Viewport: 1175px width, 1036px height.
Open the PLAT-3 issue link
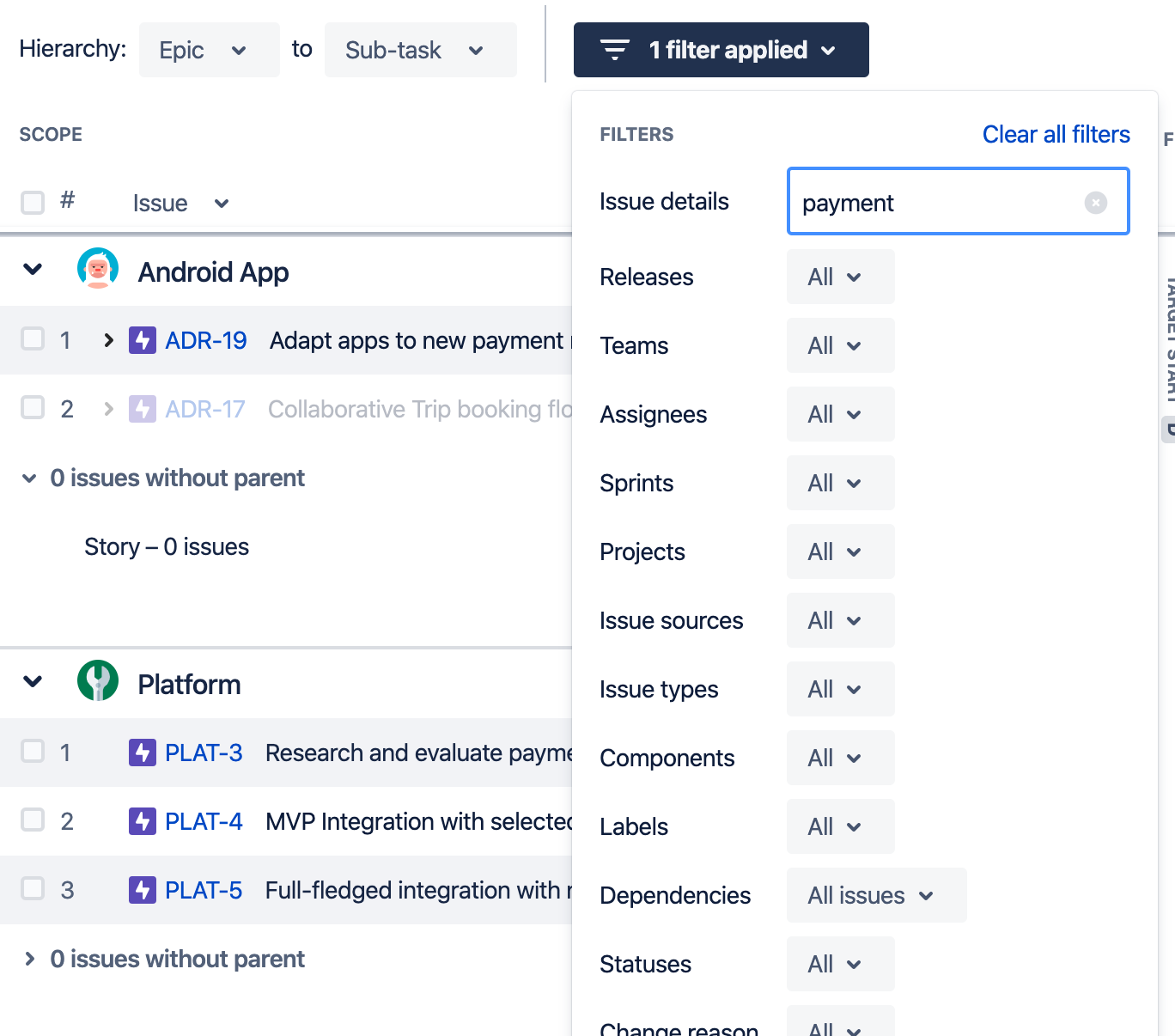tap(204, 753)
